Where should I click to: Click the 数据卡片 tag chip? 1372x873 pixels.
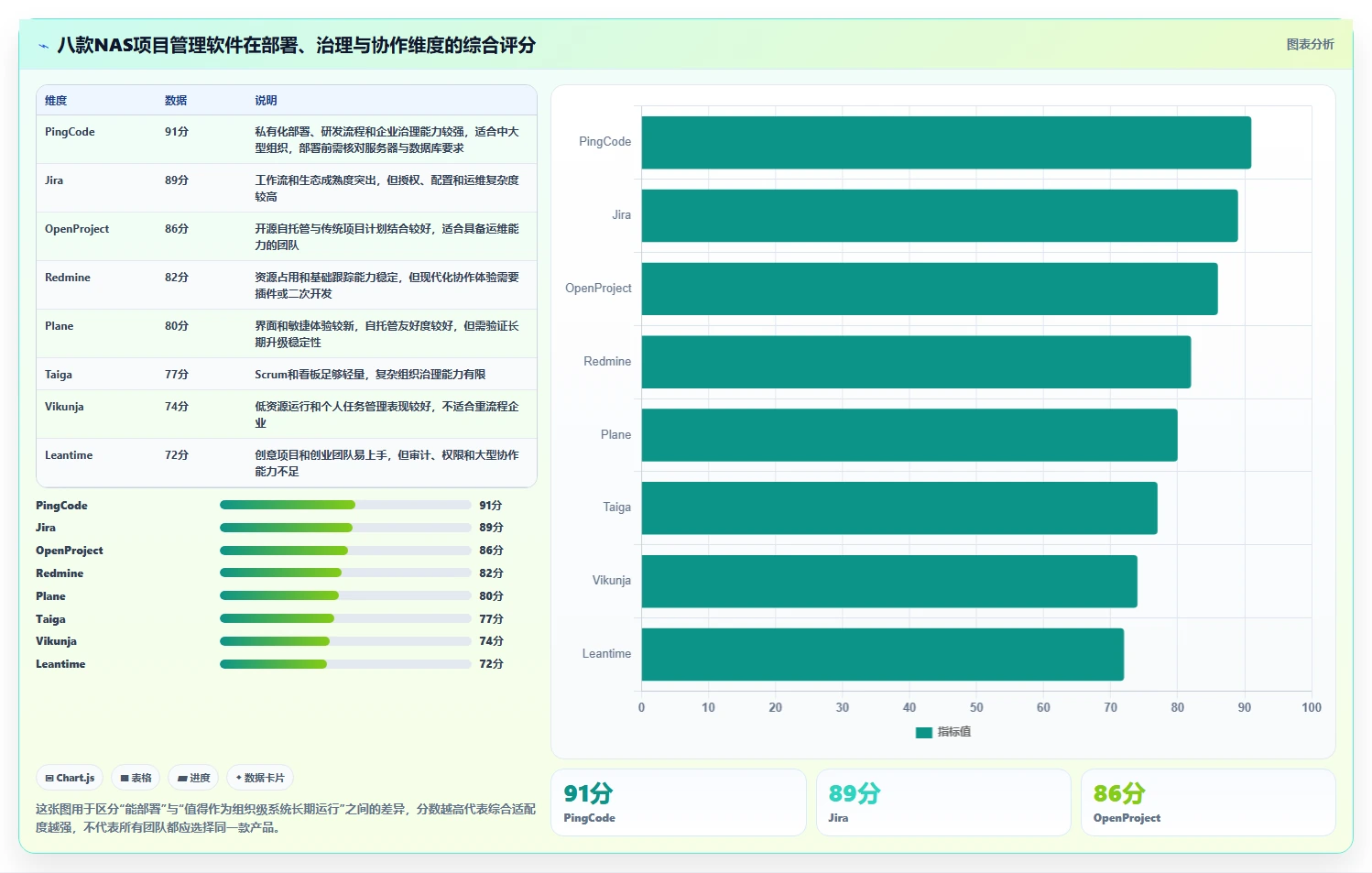tap(260, 778)
